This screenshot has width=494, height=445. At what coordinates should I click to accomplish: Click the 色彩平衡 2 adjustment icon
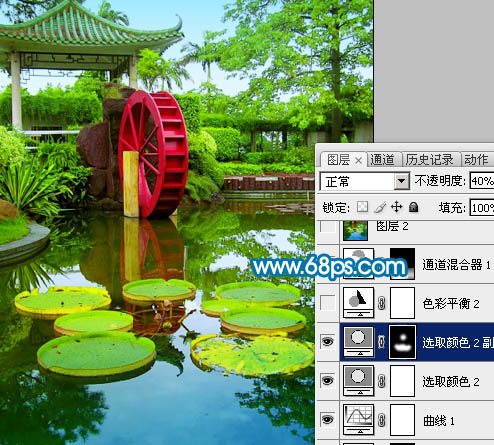[x=358, y=303]
